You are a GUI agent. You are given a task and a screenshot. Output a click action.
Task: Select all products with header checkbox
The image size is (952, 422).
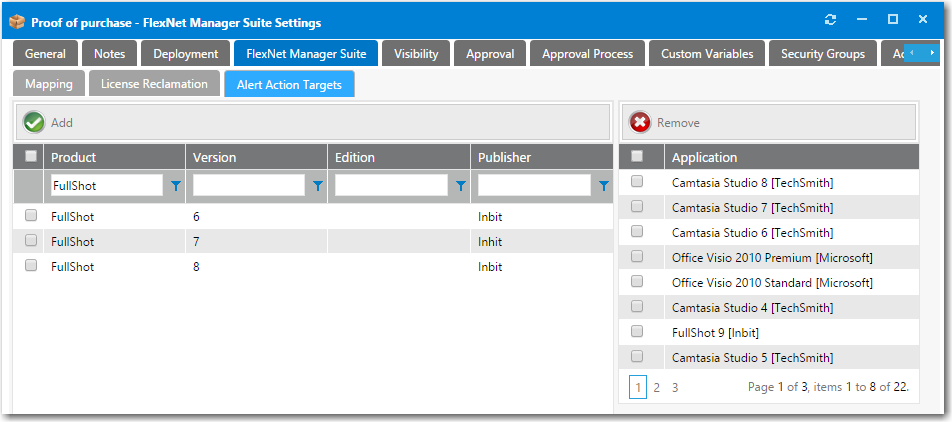(x=31, y=156)
